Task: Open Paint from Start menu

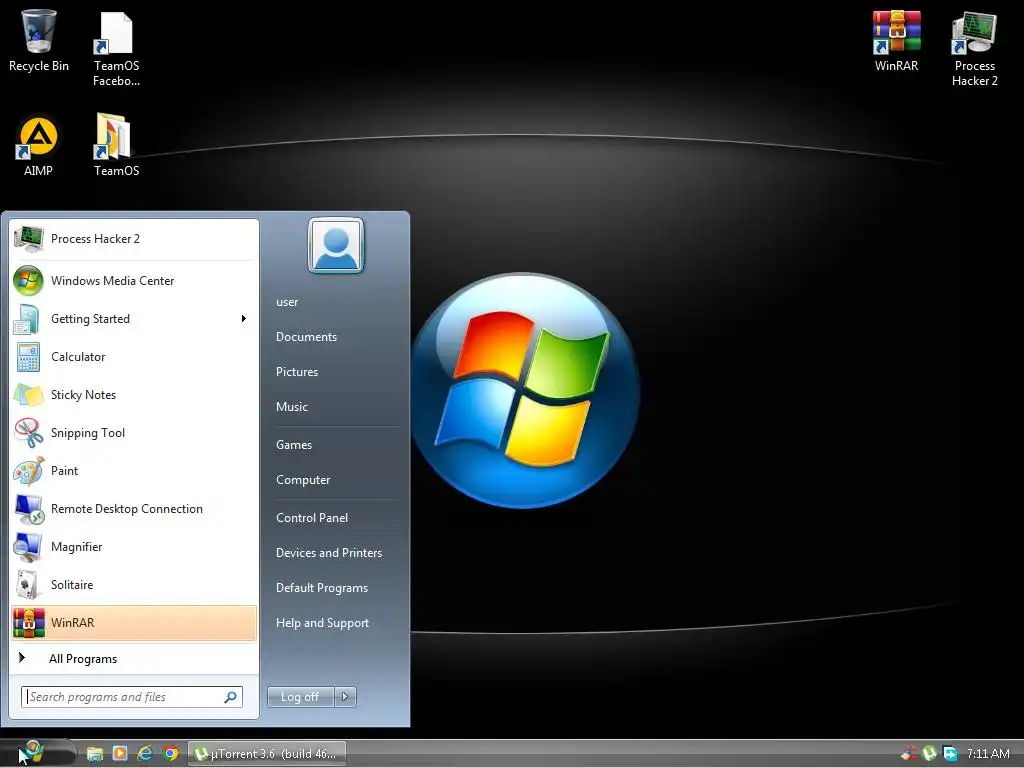Action: 134,471
